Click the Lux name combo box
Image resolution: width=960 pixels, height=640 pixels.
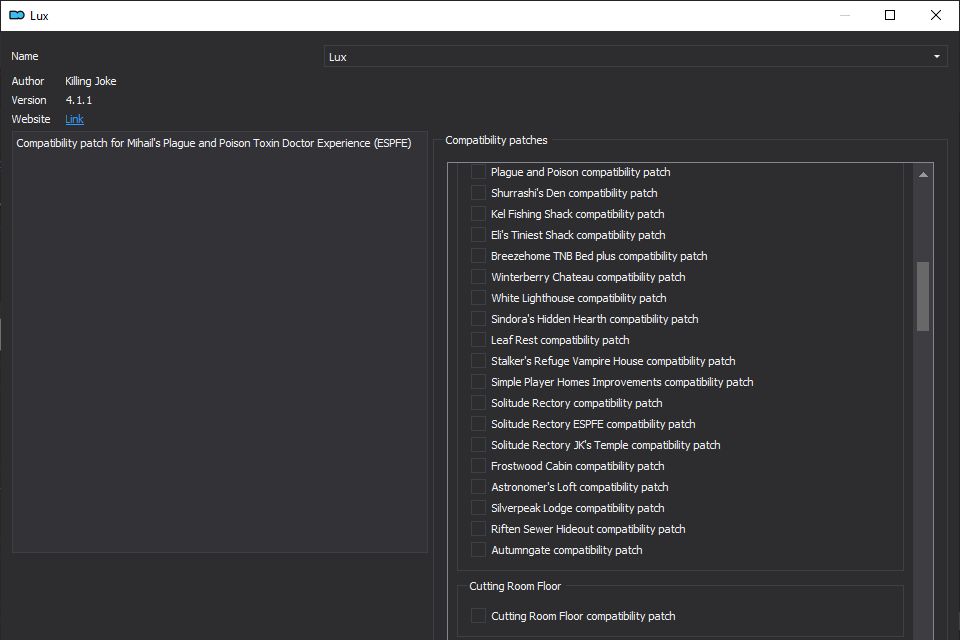[636, 56]
